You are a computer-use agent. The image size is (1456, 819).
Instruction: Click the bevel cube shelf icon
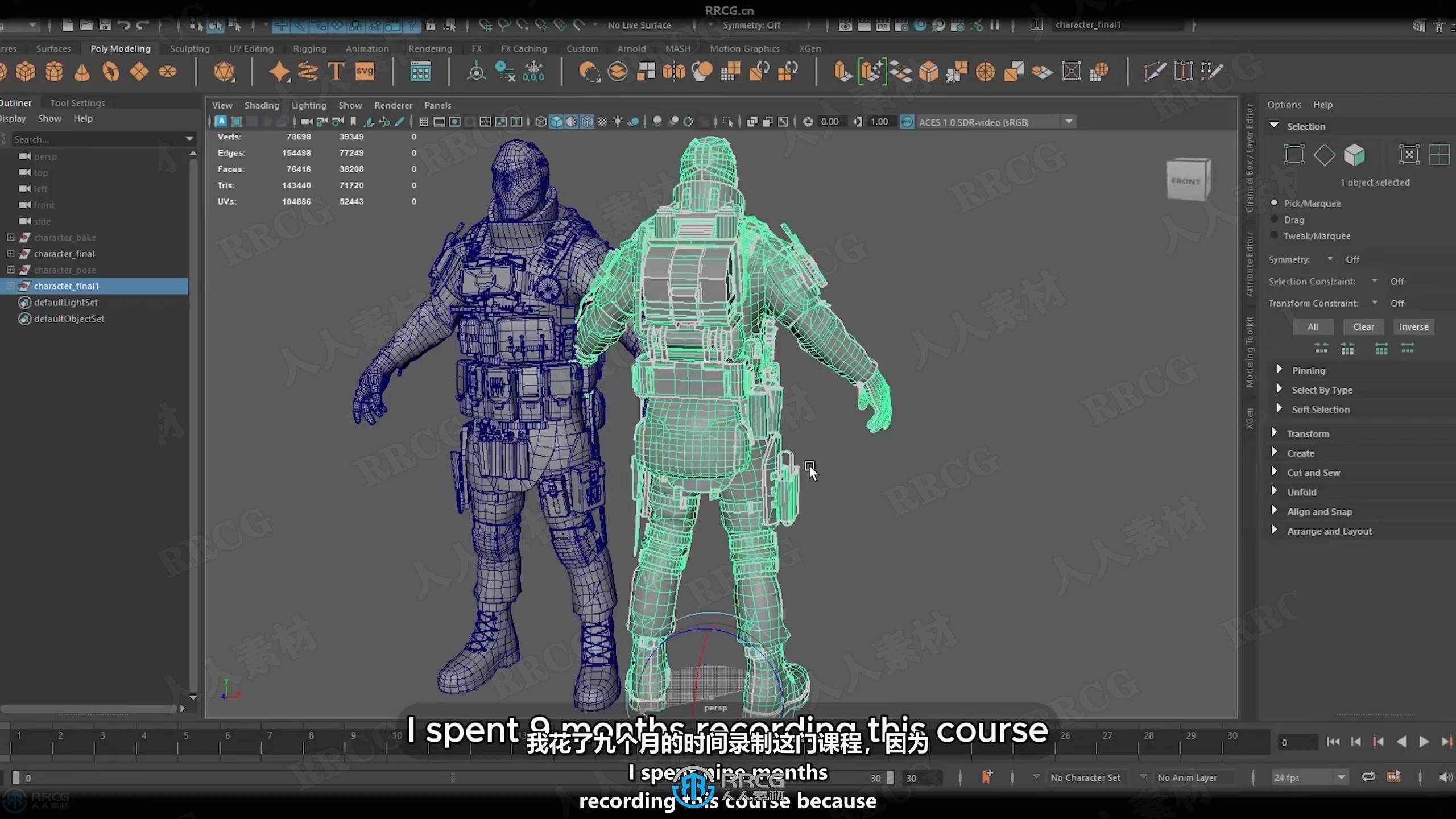click(x=928, y=72)
